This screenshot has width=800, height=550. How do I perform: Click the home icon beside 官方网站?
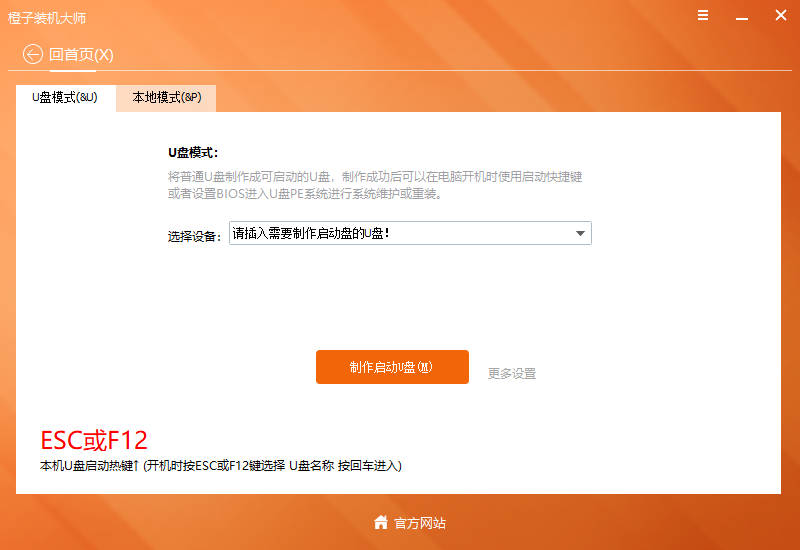click(381, 522)
